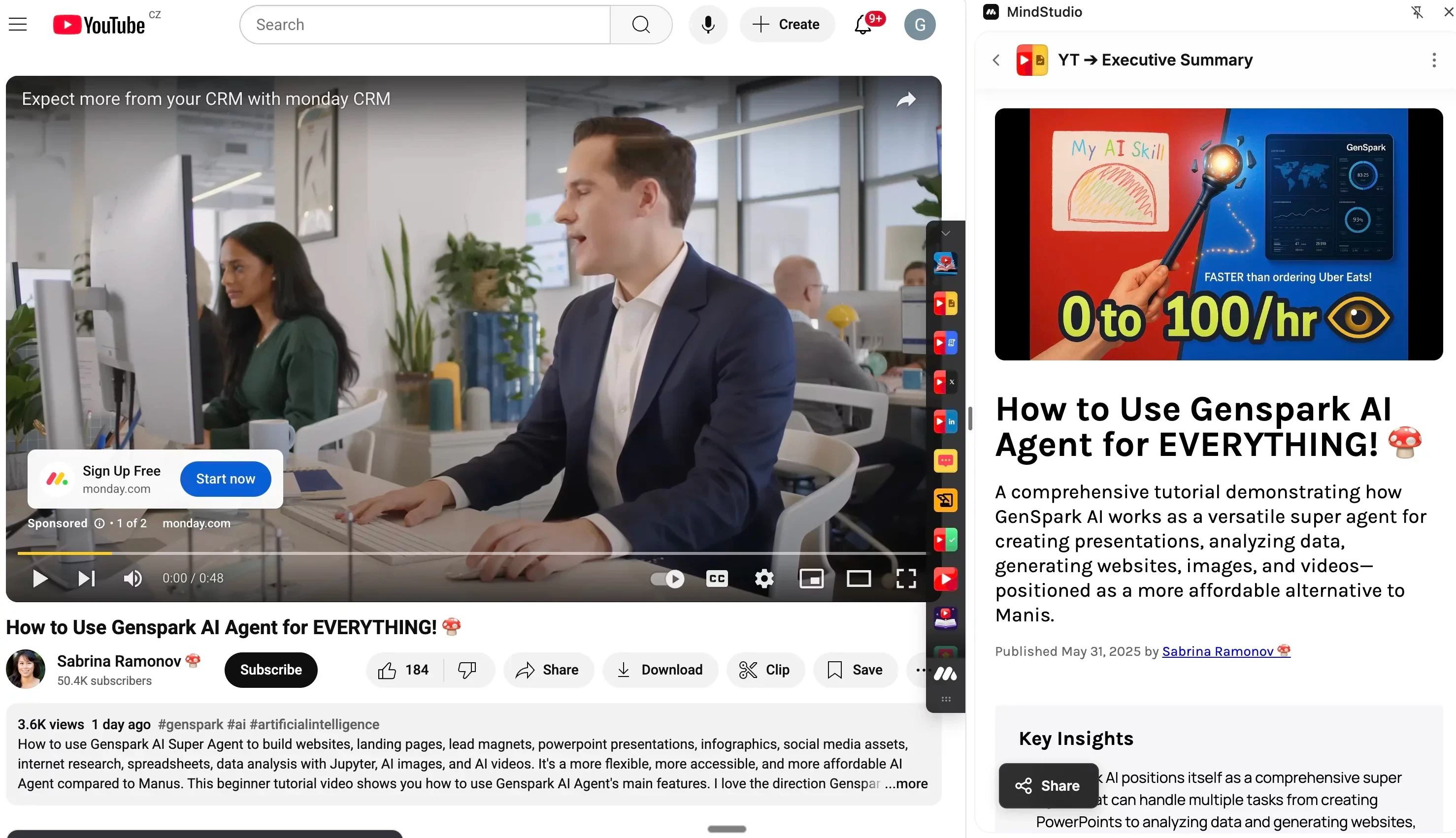Click the Share button under the video
This screenshot has height=838, width=1456.
click(548, 670)
